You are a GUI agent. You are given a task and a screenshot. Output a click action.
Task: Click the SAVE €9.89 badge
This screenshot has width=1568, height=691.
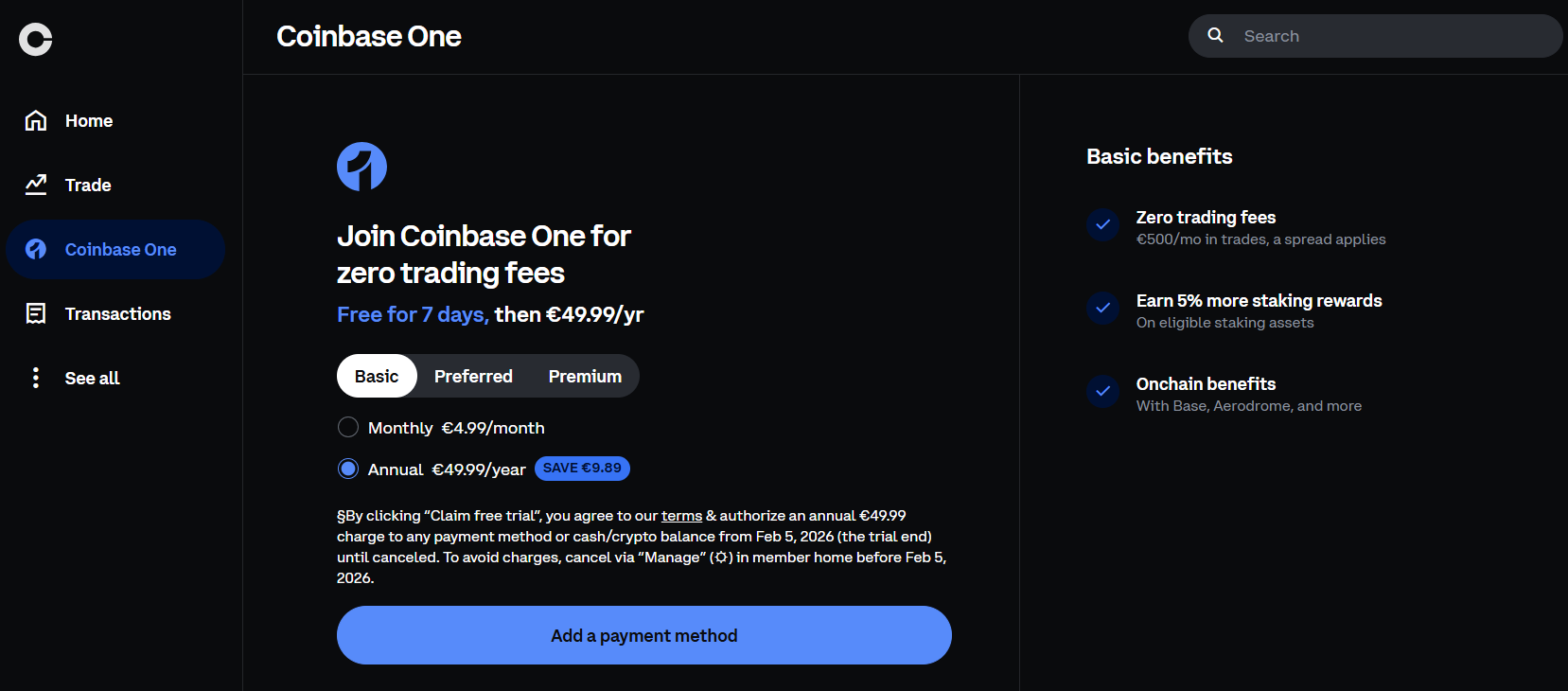[x=582, y=469]
